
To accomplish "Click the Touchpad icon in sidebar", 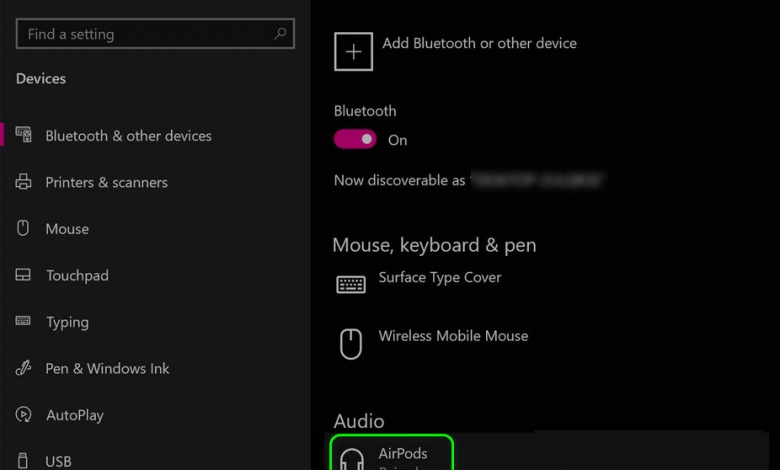I will (24, 275).
